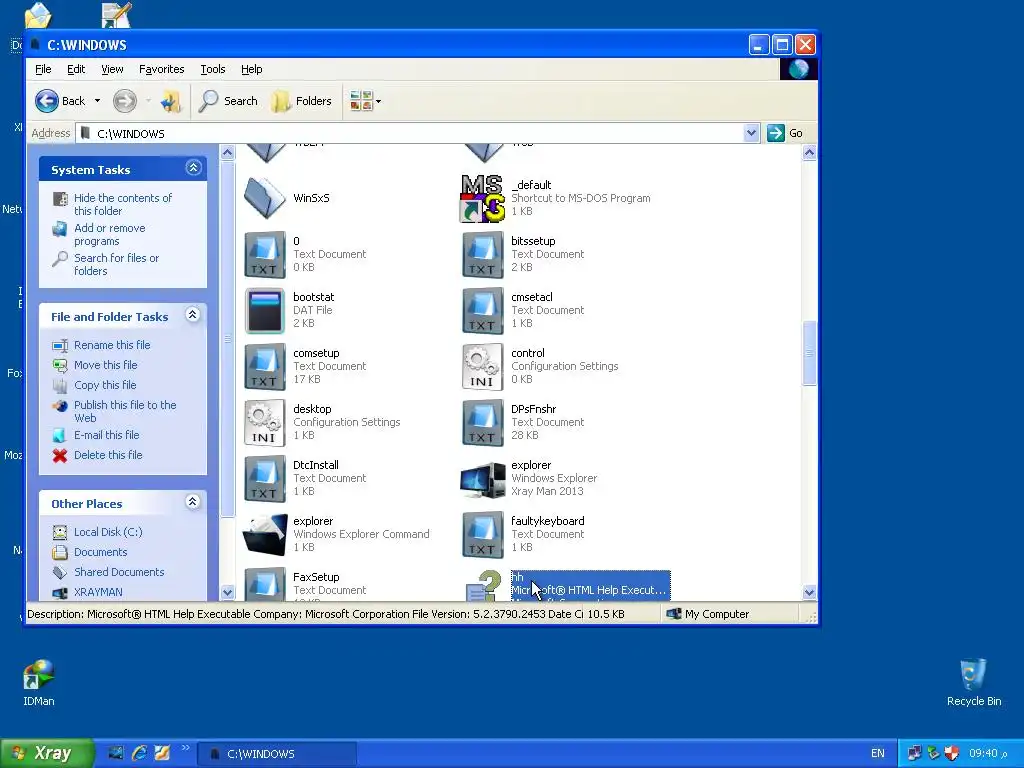Screen dimensions: 1024x768
Task: Go up one folder level
Action: tap(171, 101)
